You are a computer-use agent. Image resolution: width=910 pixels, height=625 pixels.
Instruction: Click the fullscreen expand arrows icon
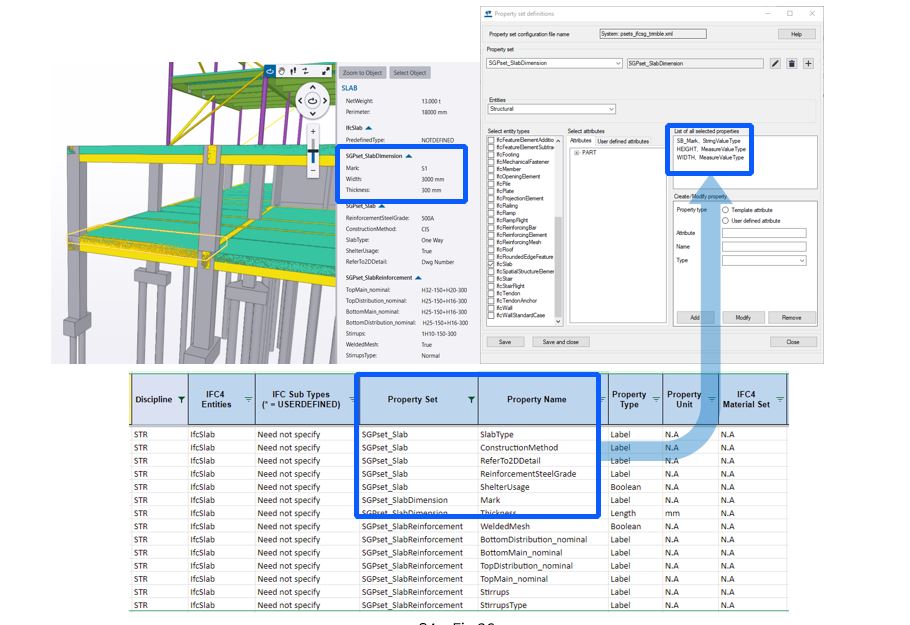point(326,72)
